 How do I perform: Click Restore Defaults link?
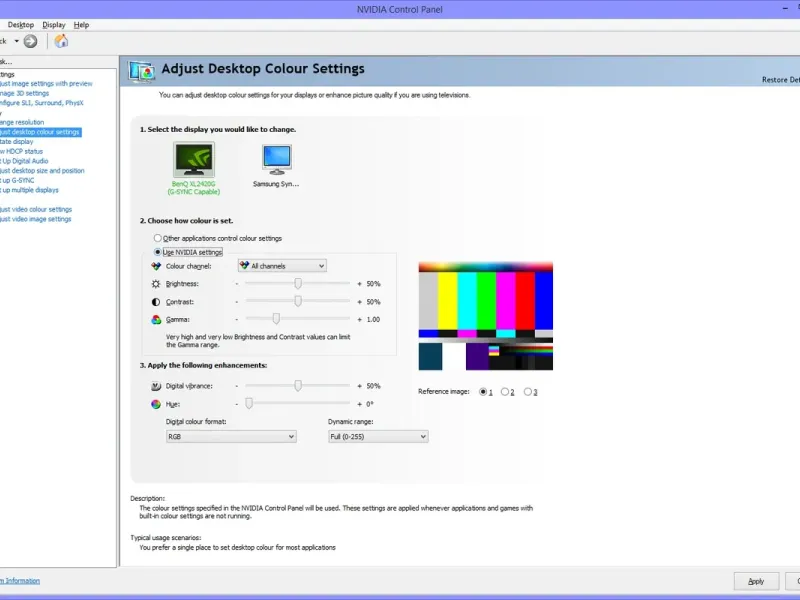[781, 80]
